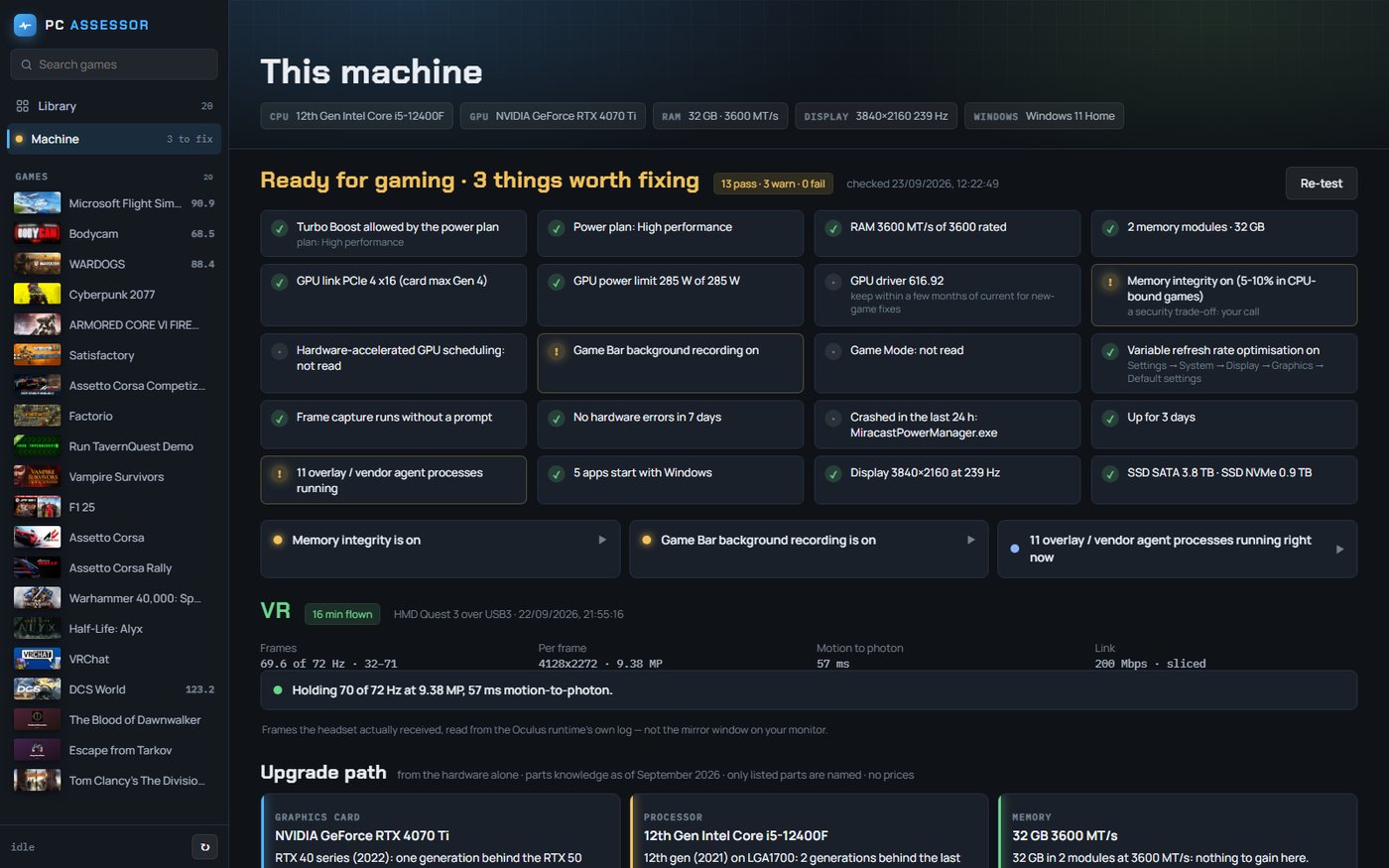The width and height of the screenshot is (1389, 868).
Task: Expand 'Game Bar background recording is on'
Action: [809, 549]
